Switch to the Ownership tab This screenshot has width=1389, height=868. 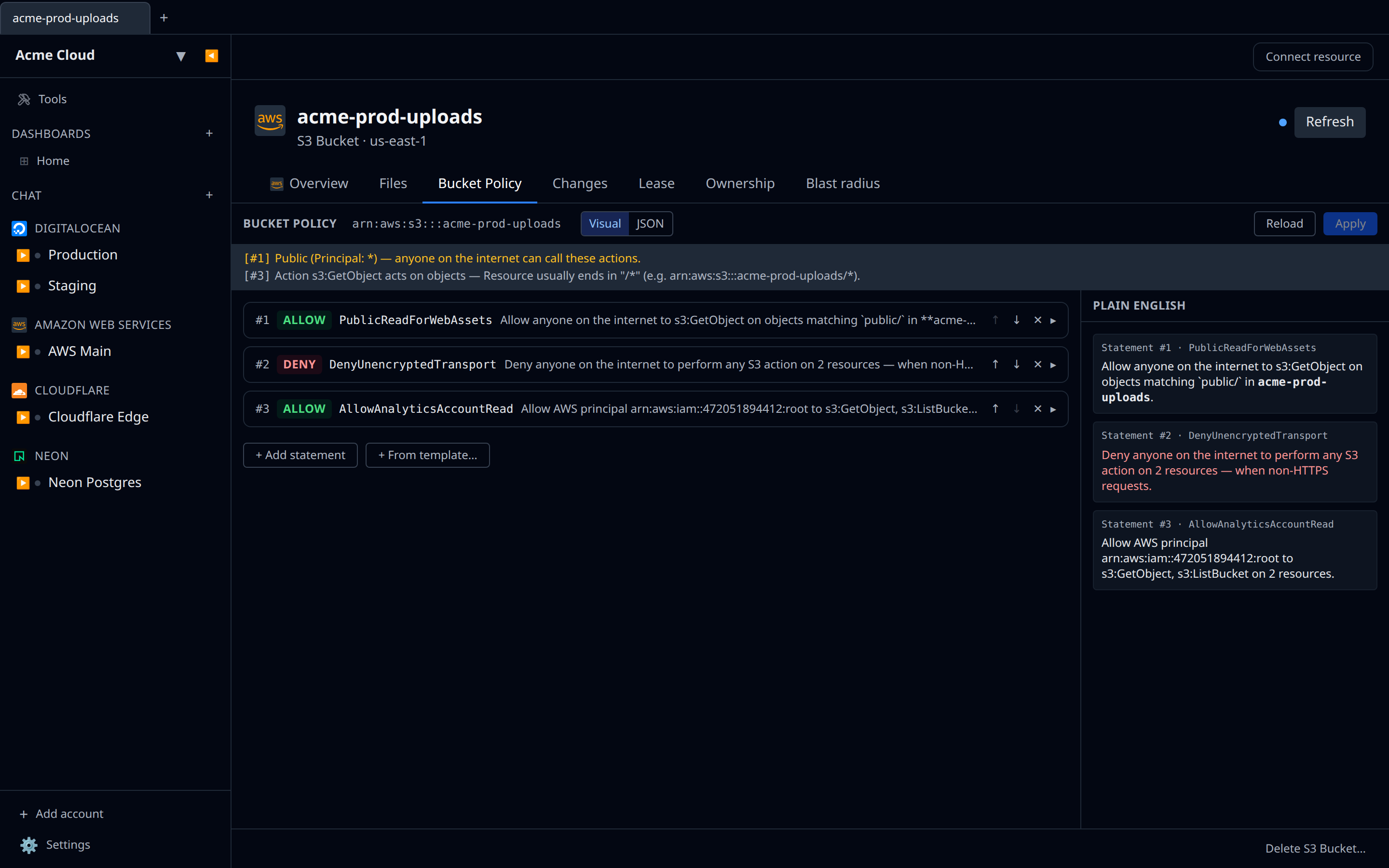click(740, 184)
